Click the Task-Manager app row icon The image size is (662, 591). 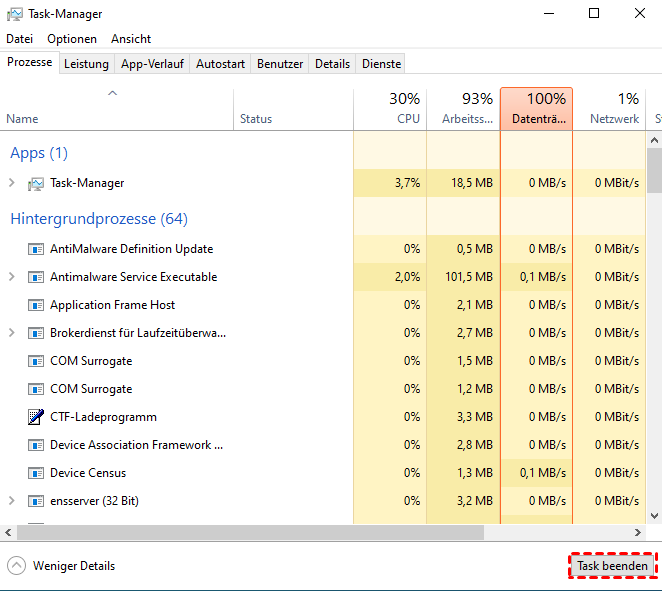pyautogui.click(x=36, y=183)
